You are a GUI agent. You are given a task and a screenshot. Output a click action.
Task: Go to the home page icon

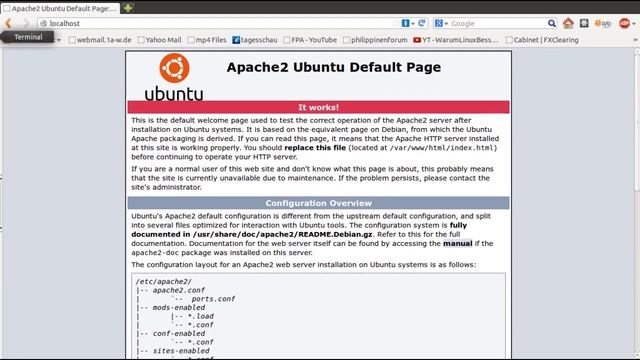(x=568, y=23)
